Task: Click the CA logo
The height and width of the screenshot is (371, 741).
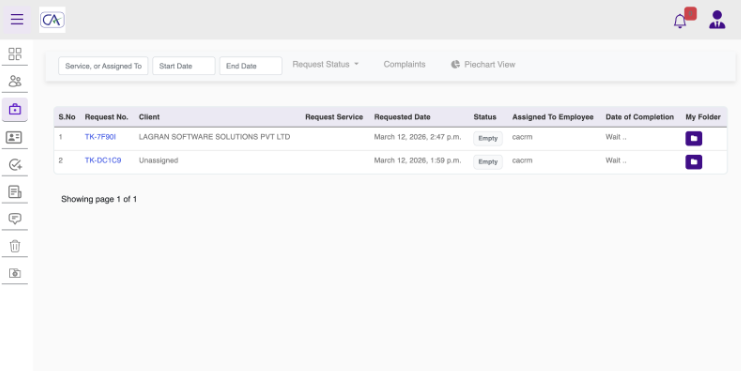Action: pos(52,20)
